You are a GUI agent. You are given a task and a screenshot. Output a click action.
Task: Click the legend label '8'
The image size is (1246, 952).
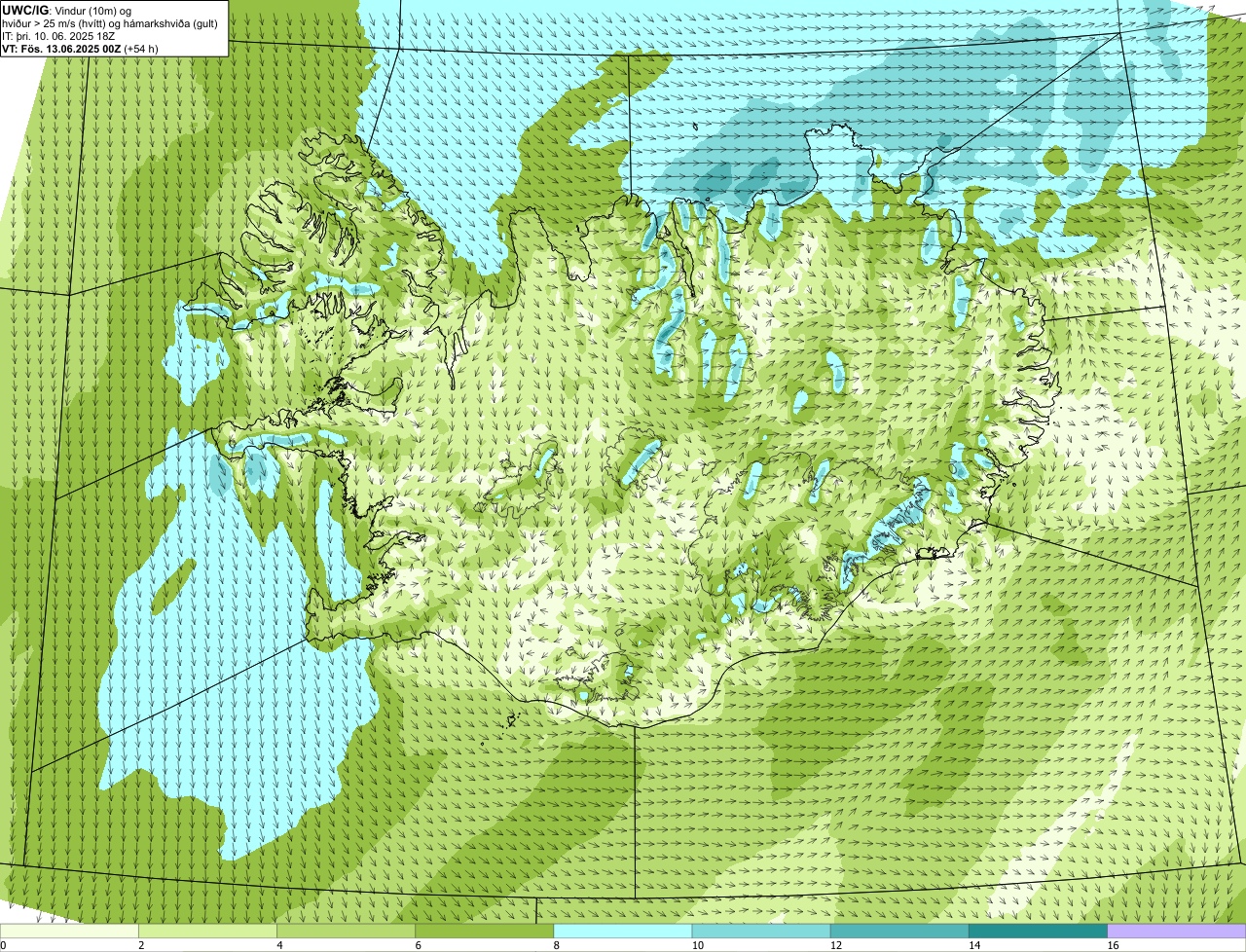[557, 945]
